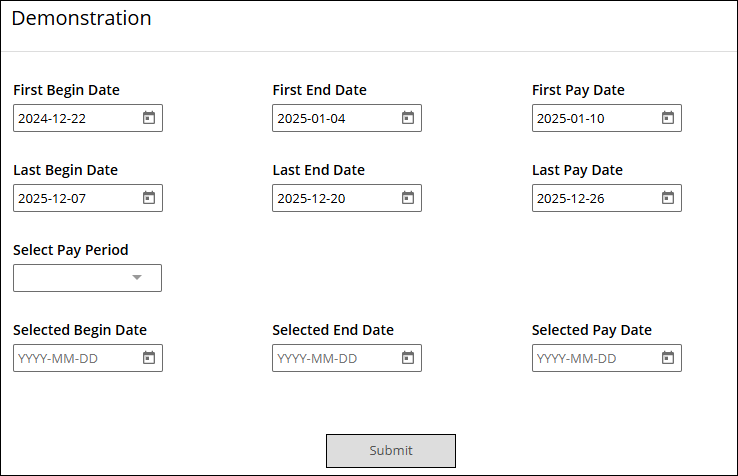The width and height of the screenshot is (738, 476).
Task: Focus the First End Date text field
Action: pyautogui.click(x=347, y=118)
